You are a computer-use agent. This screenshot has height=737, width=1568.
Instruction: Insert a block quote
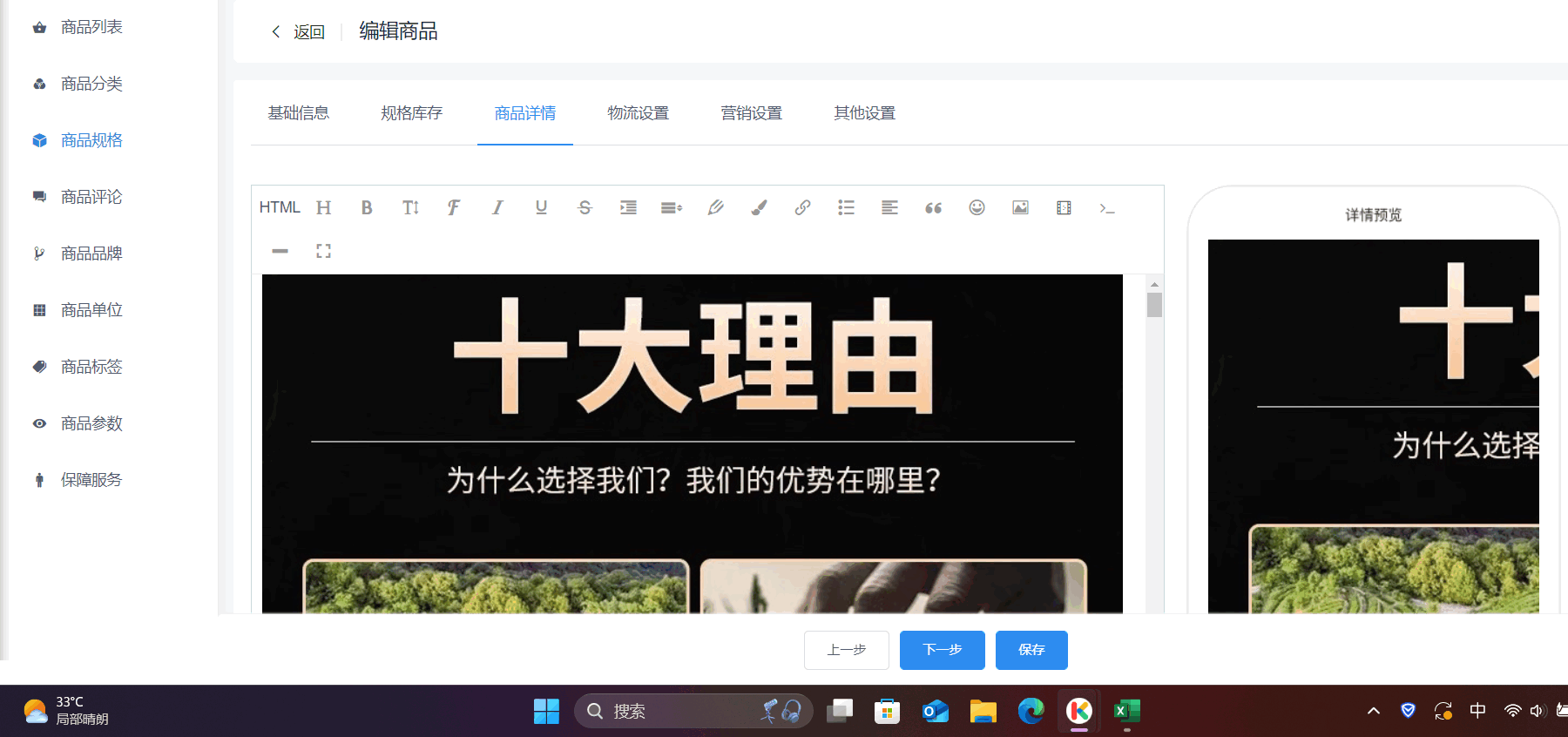pyautogui.click(x=933, y=207)
